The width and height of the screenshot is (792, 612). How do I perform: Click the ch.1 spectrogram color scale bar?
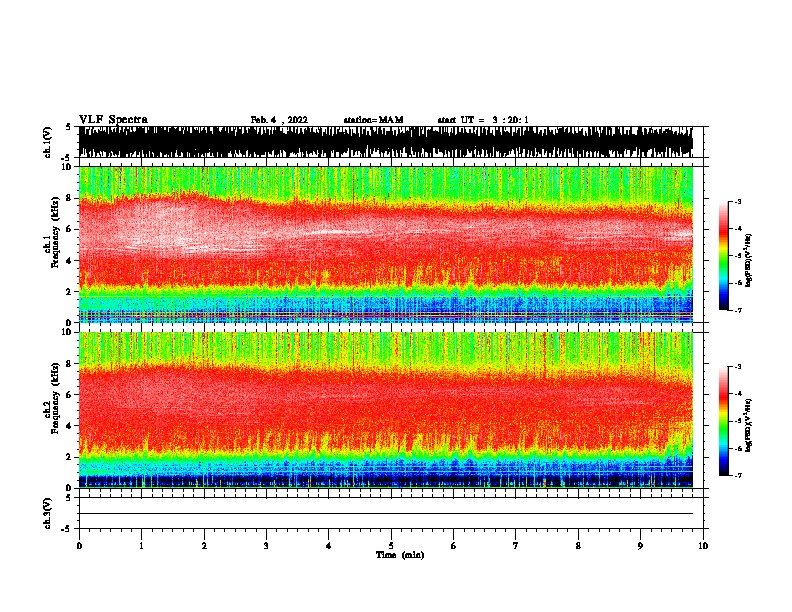pyautogui.click(x=724, y=256)
